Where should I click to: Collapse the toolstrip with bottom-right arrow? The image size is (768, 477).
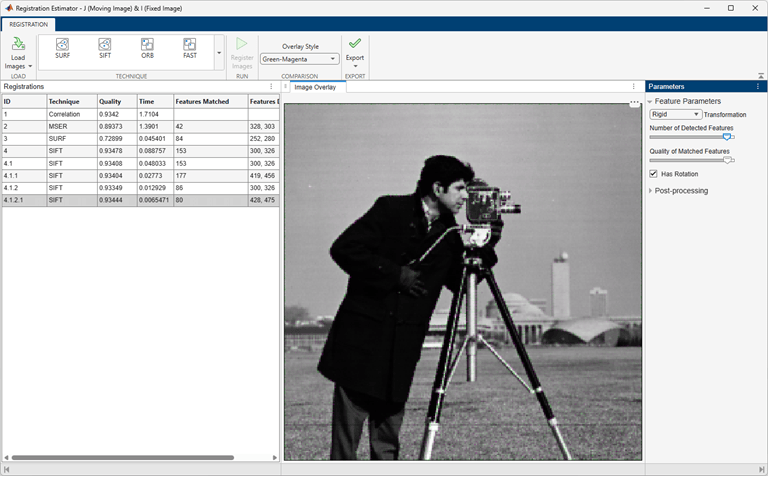(761, 76)
